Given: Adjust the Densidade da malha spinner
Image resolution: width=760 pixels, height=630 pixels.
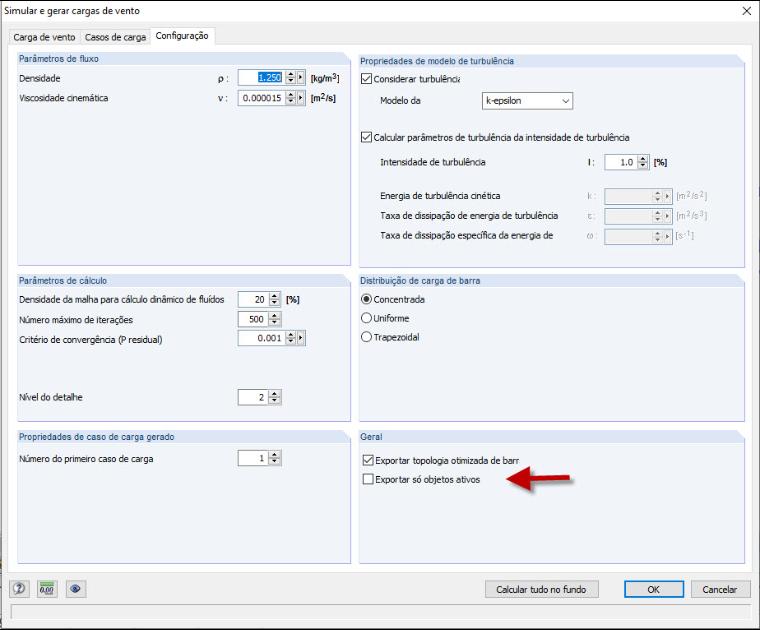Looking at the screenshot, I should tap(274, 299).
